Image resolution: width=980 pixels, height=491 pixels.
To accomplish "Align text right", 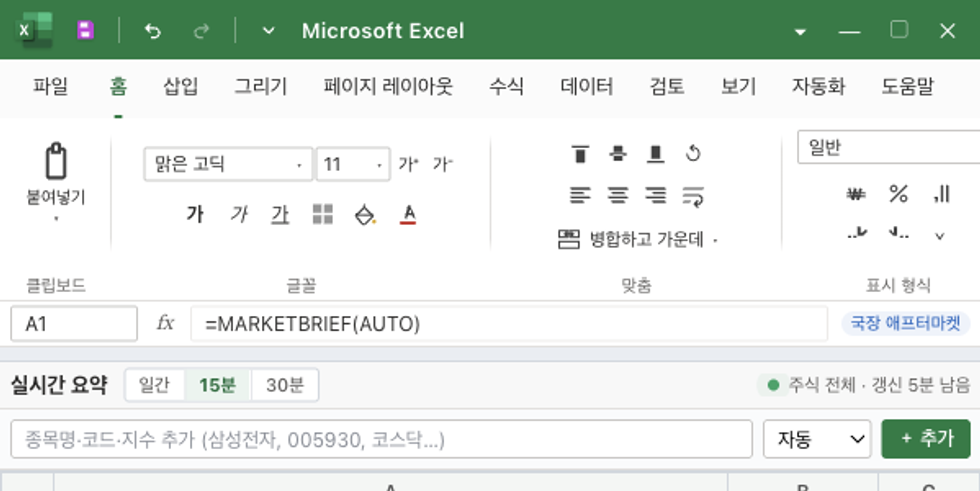I will coord(655,196).
